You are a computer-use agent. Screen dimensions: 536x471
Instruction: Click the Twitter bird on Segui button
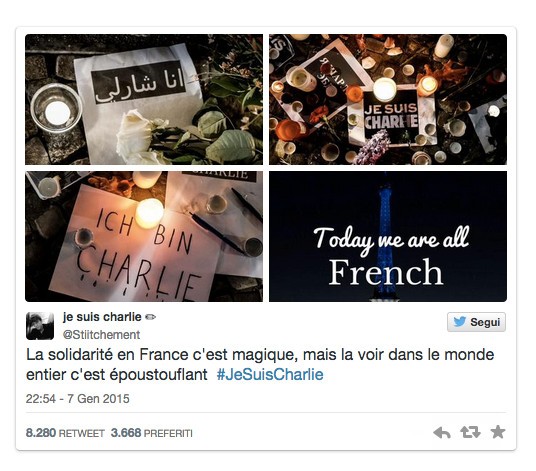459,322
